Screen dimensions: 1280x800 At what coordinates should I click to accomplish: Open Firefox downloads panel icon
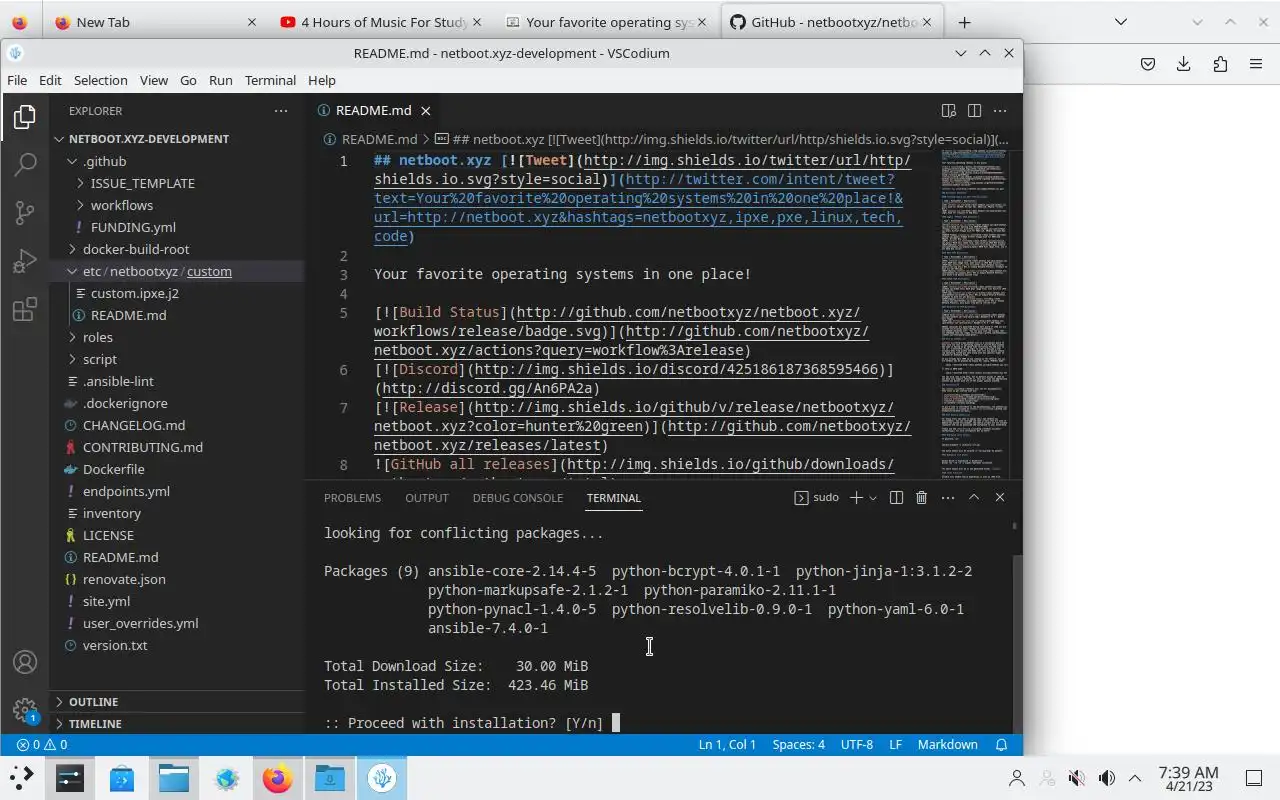pyautogui.click(x=1184, y=64)
